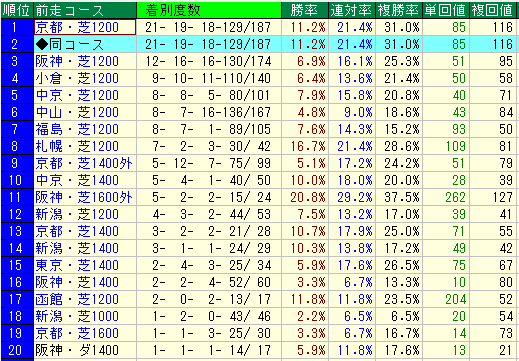The image size is (519, 361).
Task: Click the 12- 16- 16-130/174 record cell
Action: [209, 61]
